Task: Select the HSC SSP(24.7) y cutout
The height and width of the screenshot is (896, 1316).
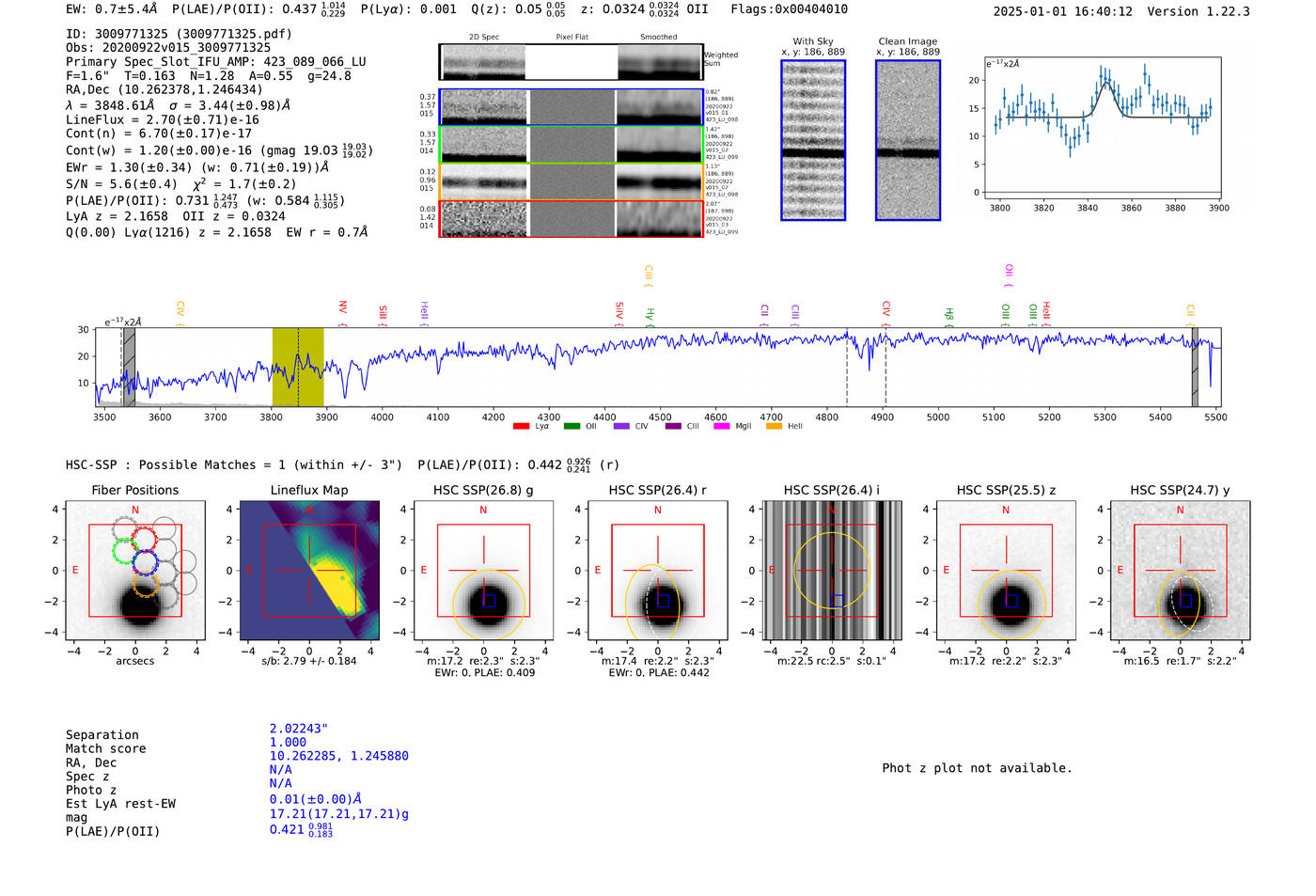Action: 1181,571
